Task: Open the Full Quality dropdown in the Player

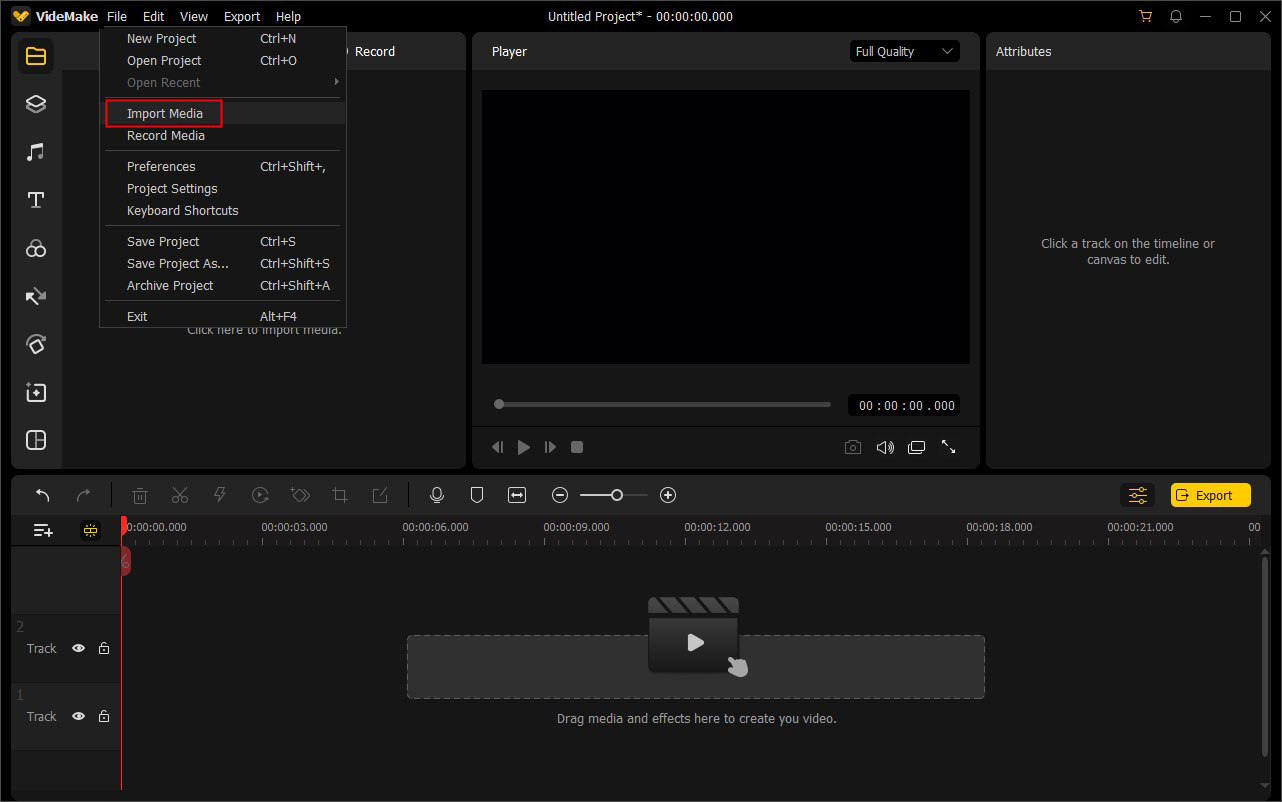Action: pyautogui.click(x=903, y=51)
